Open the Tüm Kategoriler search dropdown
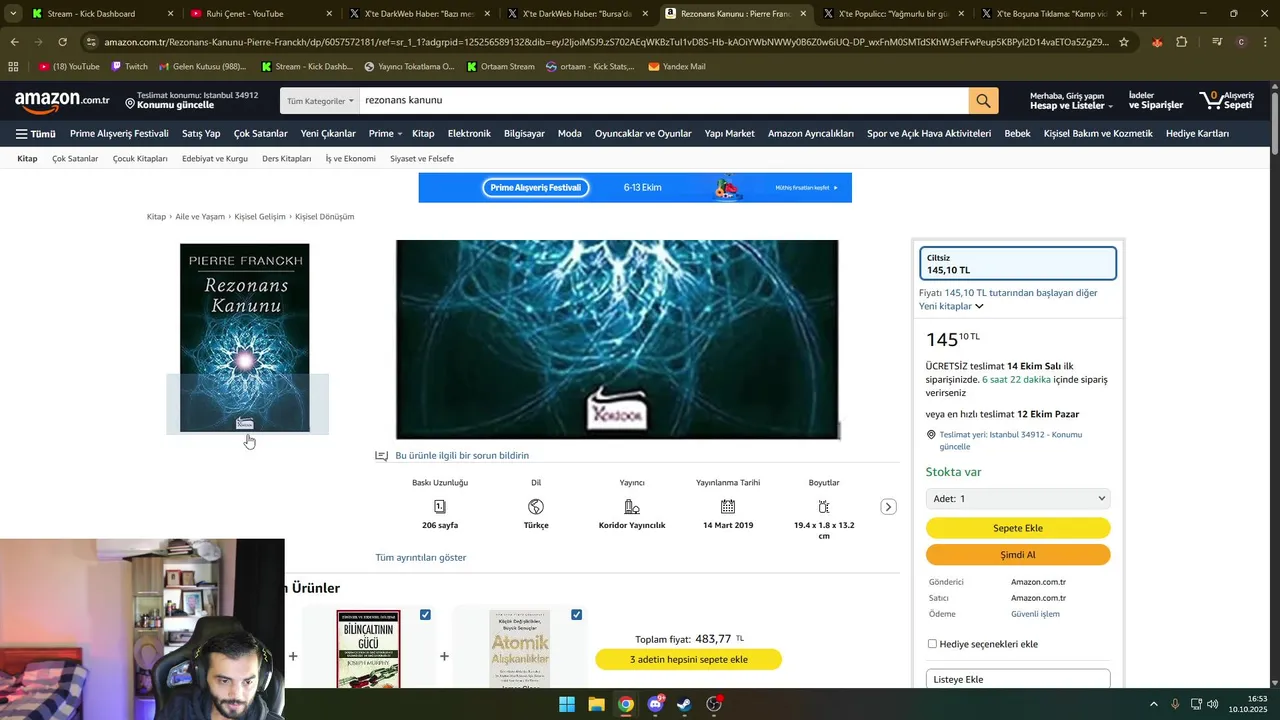The height and width of the screenshot is (720, 1280). point(320,101)
